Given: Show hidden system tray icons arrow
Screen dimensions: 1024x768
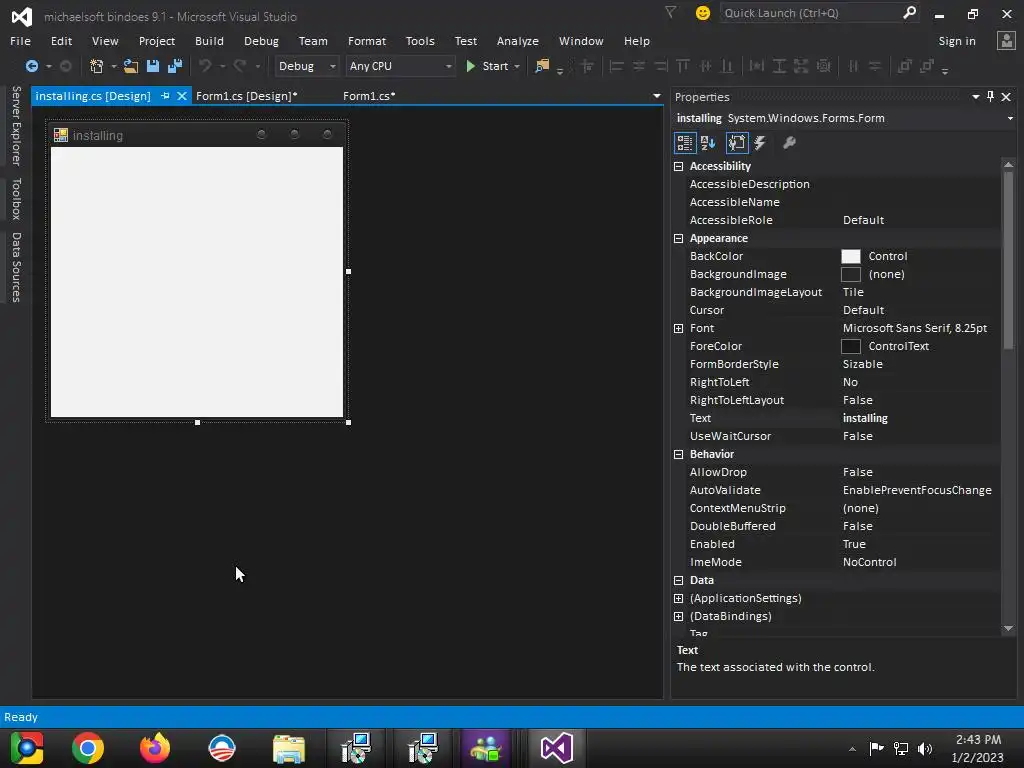Looking at the screenshot, I should pyautogui.click(x=852, y=749).
